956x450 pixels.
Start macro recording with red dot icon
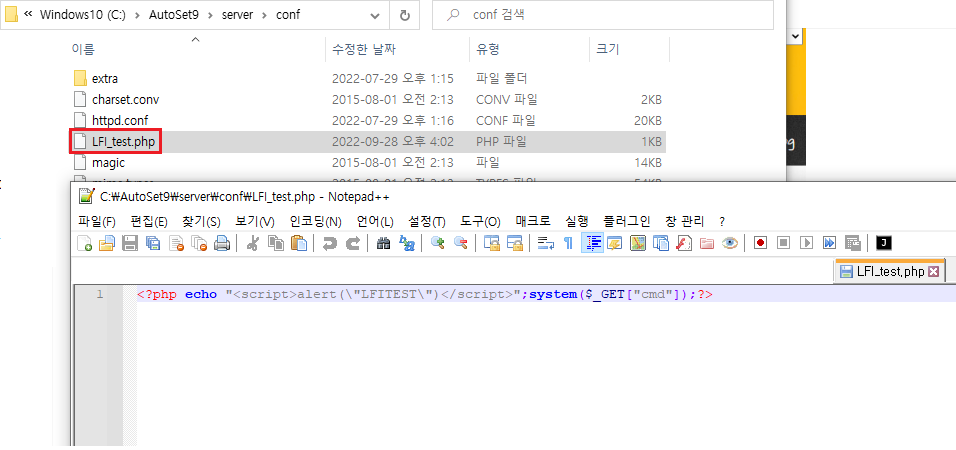(760, 243)
